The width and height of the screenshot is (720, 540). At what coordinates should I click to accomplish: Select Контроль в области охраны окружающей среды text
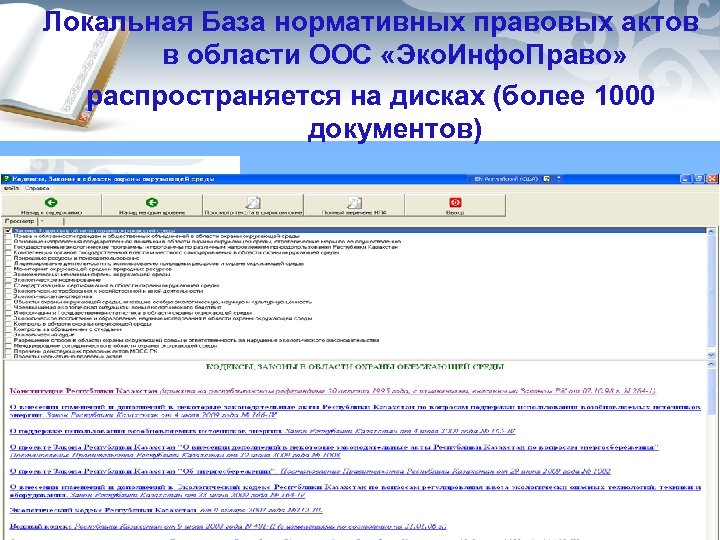[x=82, y=324]
